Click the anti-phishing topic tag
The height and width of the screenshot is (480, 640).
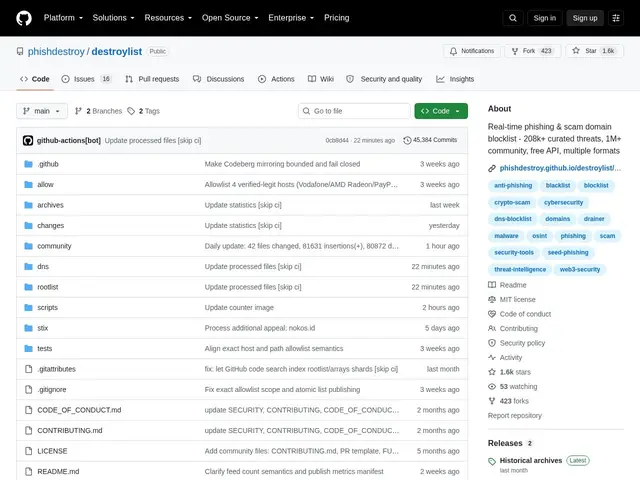(x=513, y=185)
